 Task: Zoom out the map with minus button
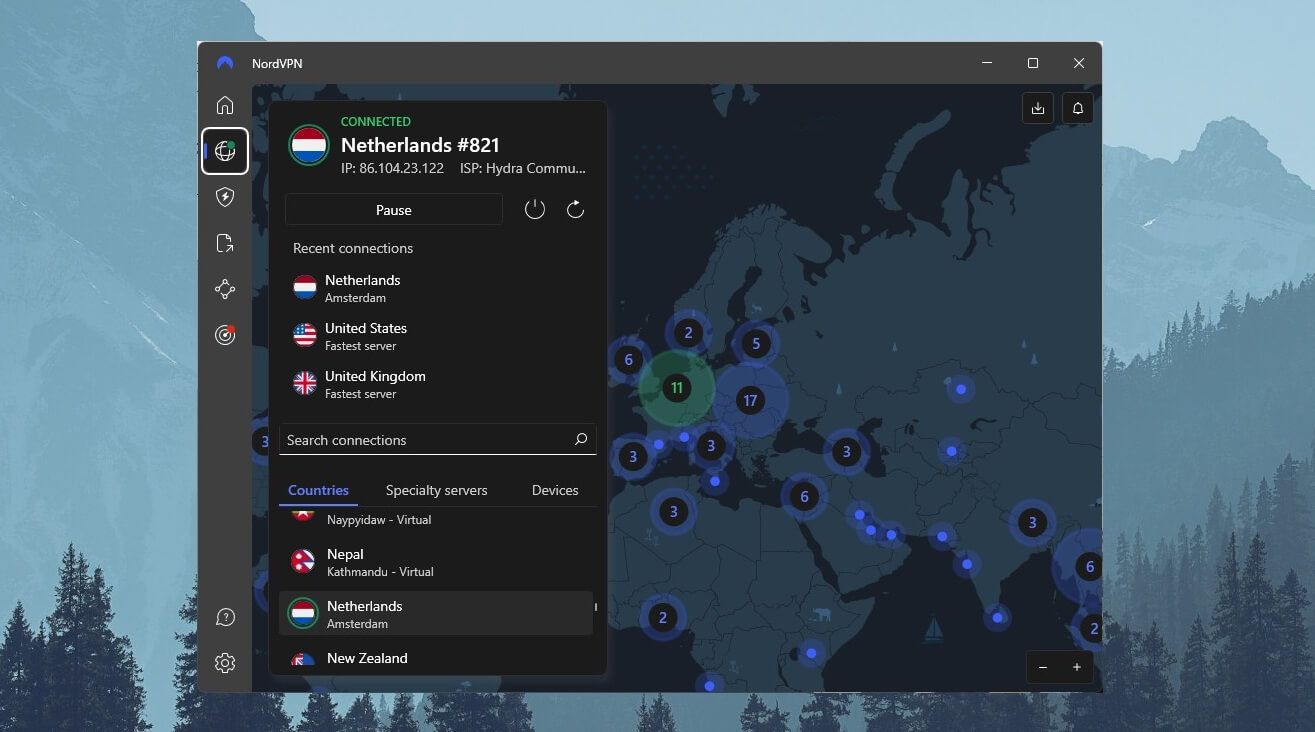tap(1043, 667)
